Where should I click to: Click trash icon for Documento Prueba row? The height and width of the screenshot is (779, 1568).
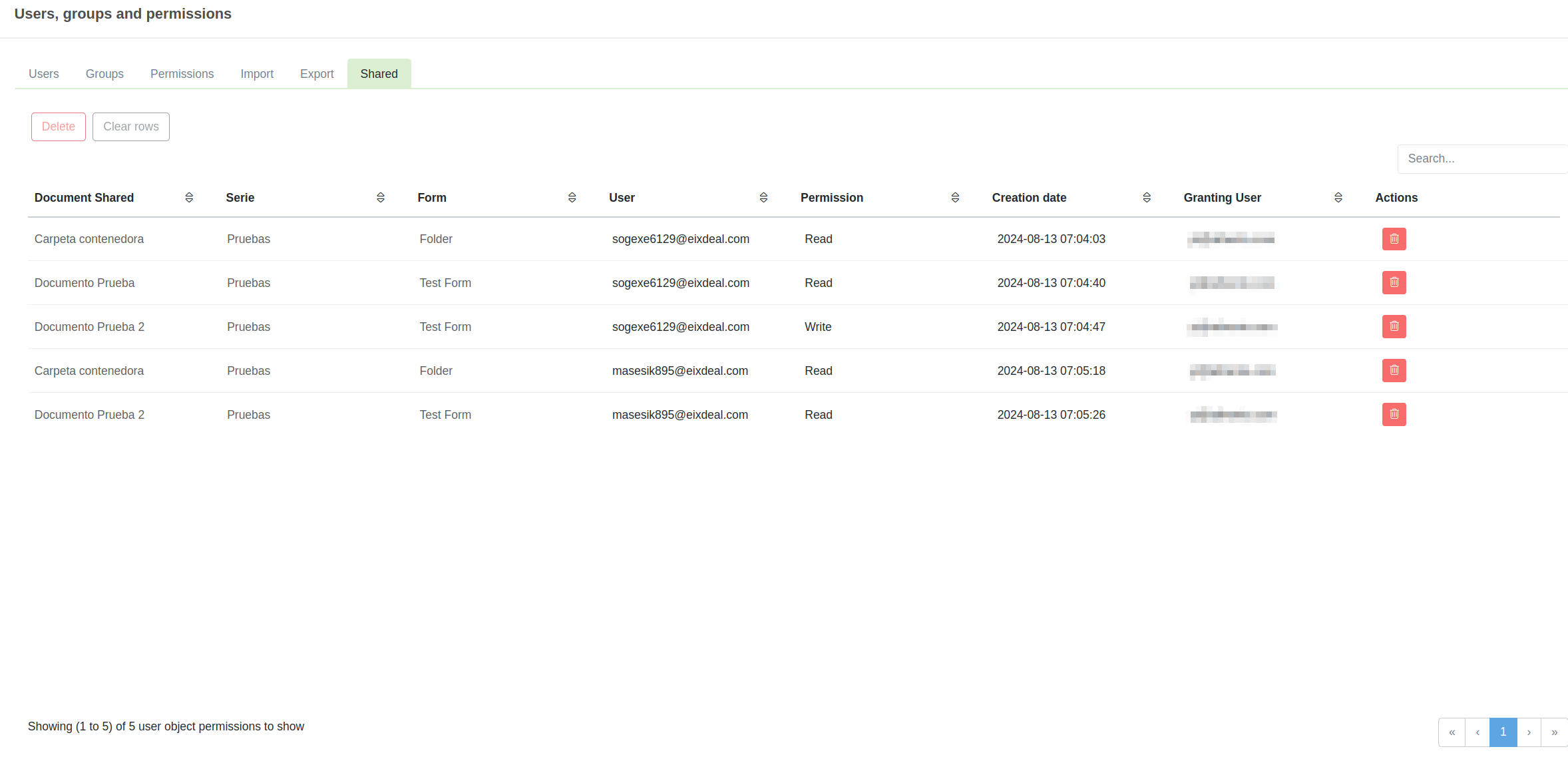coord(1394,283)
